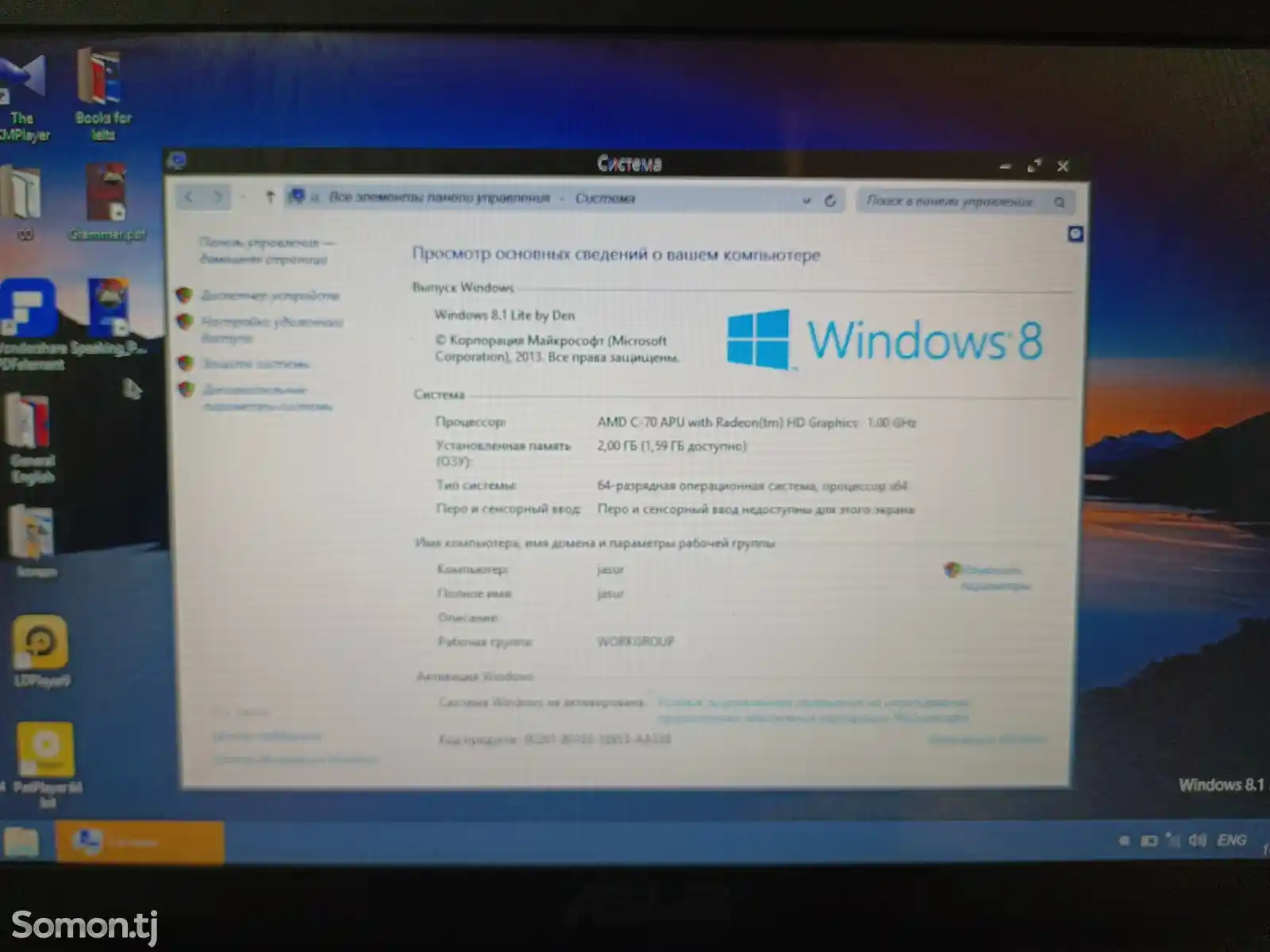The width and height of the screenshot is (1270, 952).
Task: Select the '2,00 ГБ' installed memory value
Action: (x=672, y=446)
